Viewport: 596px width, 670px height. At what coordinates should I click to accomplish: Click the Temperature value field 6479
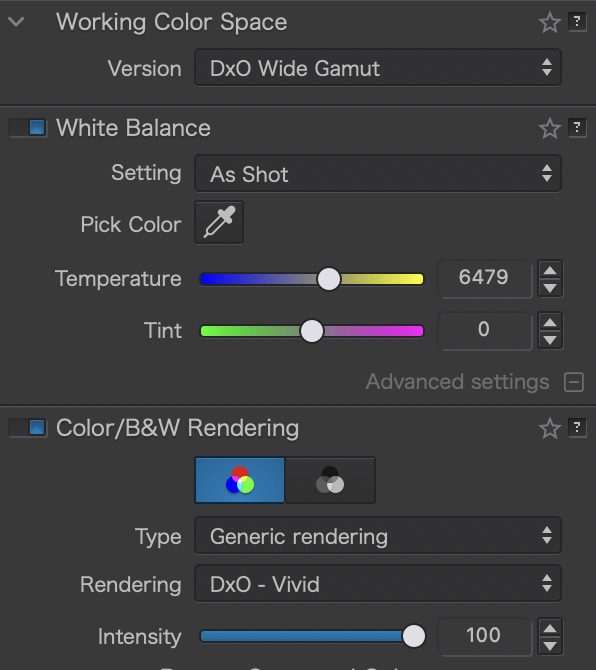tap(484, 278)
